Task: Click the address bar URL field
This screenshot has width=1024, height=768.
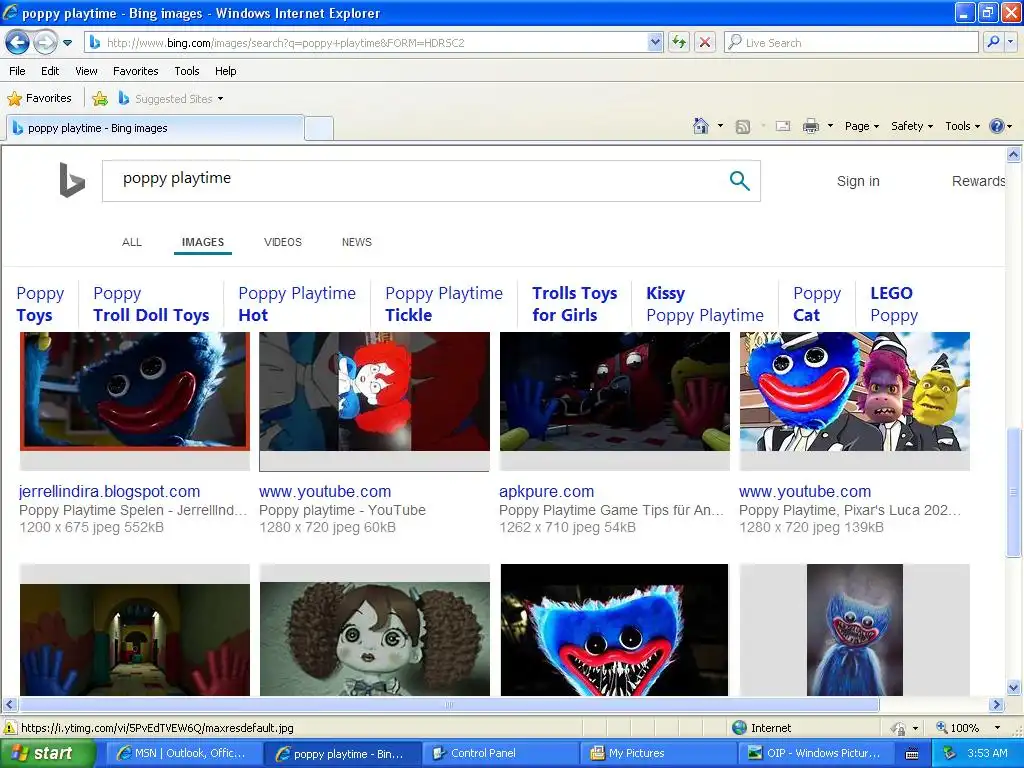Action: tap(376, 42)
